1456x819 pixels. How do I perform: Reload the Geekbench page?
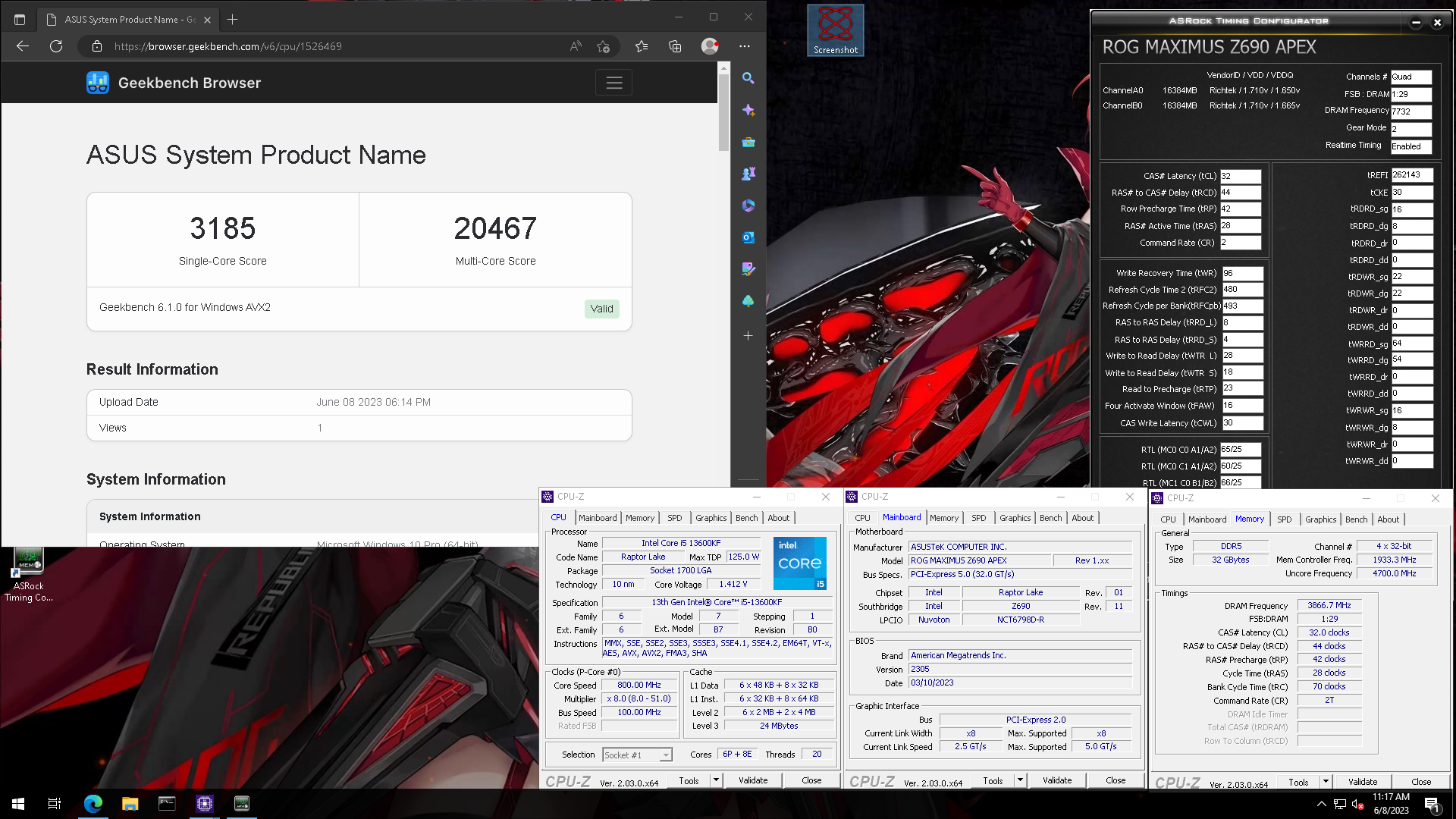click(x=56, y=46)
